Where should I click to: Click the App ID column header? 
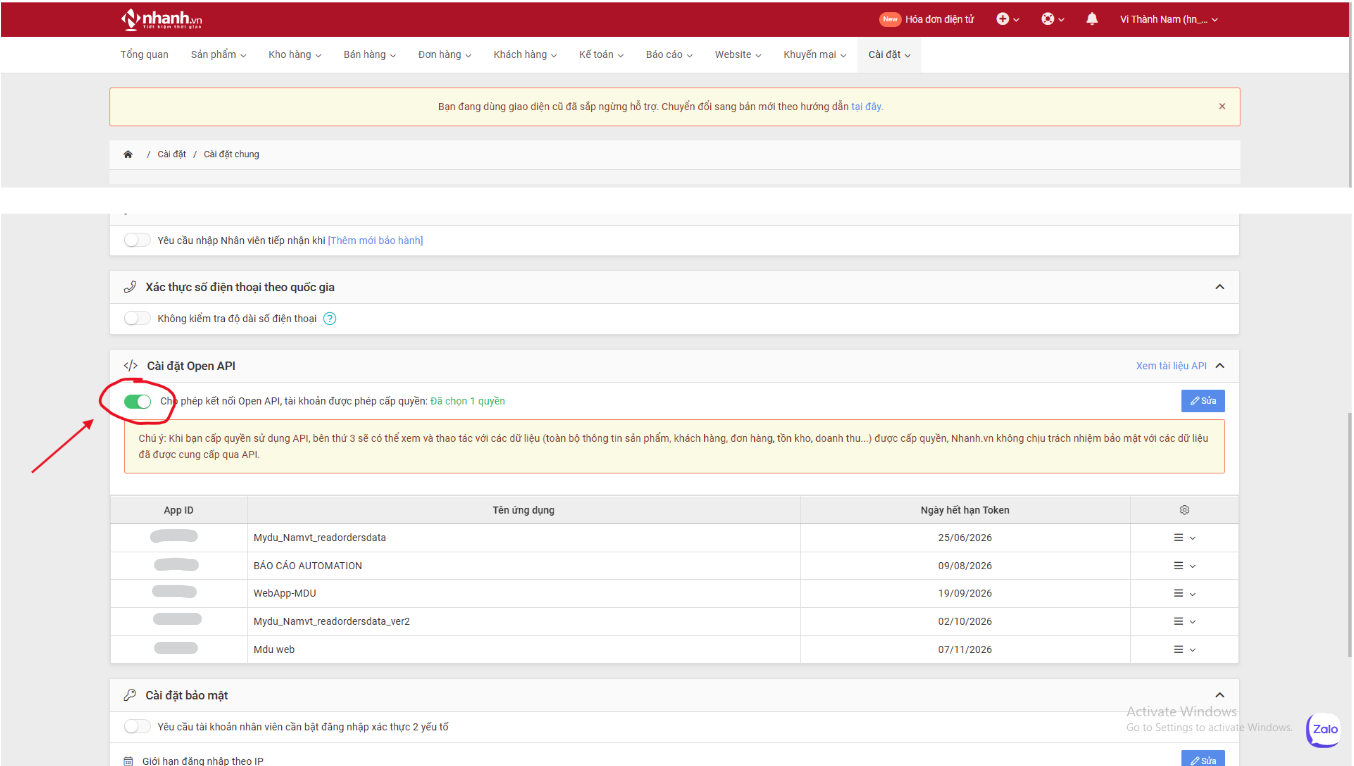pyautogui.click(x=179, y=510)
